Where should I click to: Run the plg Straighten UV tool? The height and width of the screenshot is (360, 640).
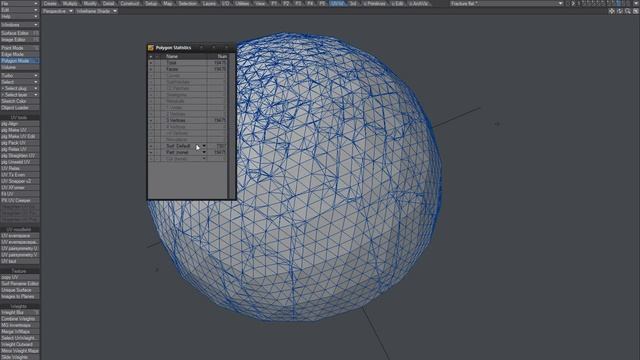click(x=20, y=156)
